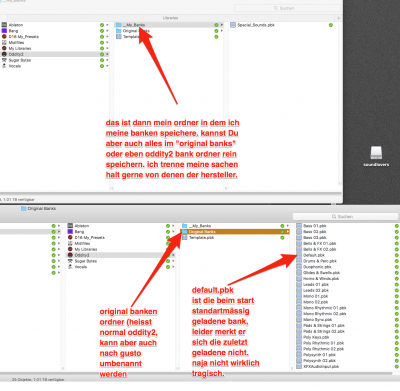Click Ableton icon in lower window
Image resolution: width=400 pixels, height=391 pixels.
click(70, 226)
